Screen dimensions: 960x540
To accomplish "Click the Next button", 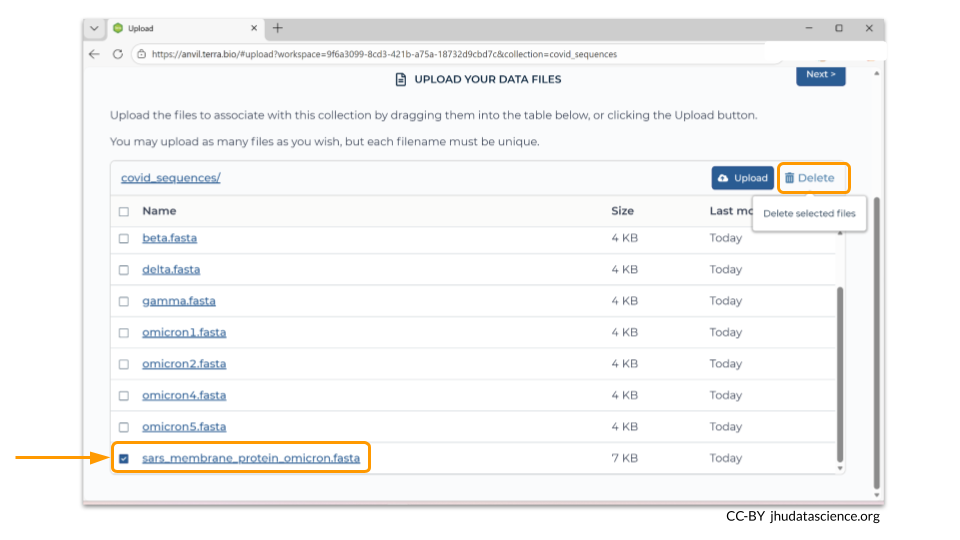I will [x=820, y=75].
